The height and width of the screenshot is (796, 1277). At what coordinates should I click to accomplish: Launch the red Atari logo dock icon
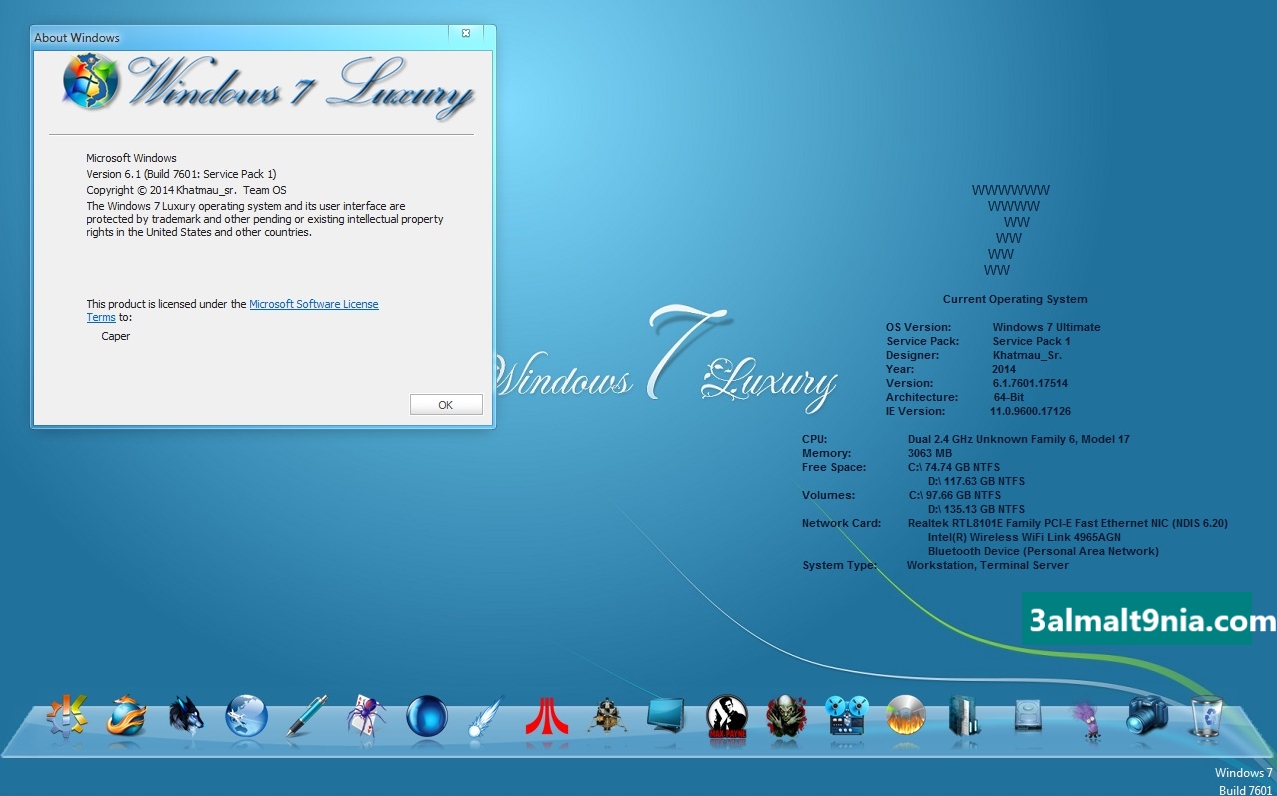pos(547,716)
